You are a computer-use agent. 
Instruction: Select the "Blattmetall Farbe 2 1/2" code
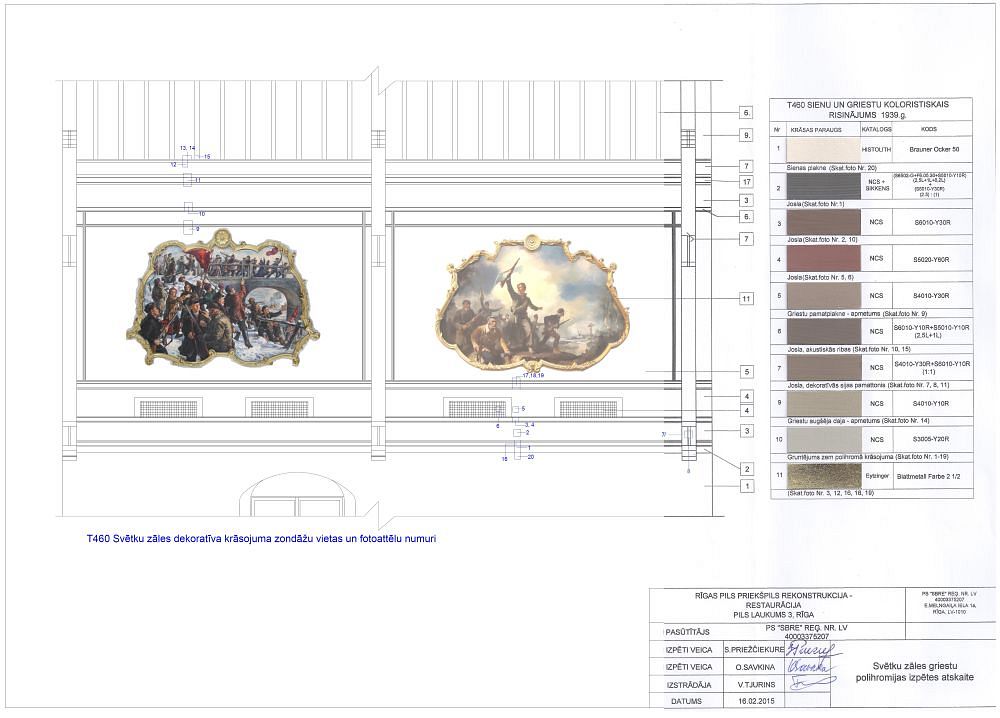click(928, 476)
